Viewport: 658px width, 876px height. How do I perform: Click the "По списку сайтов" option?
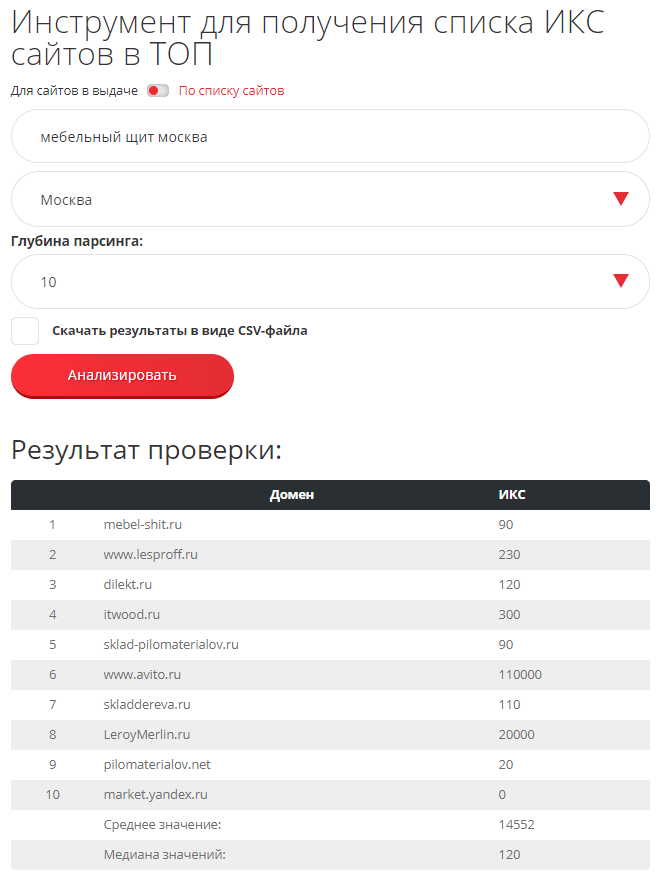(231, 91)
